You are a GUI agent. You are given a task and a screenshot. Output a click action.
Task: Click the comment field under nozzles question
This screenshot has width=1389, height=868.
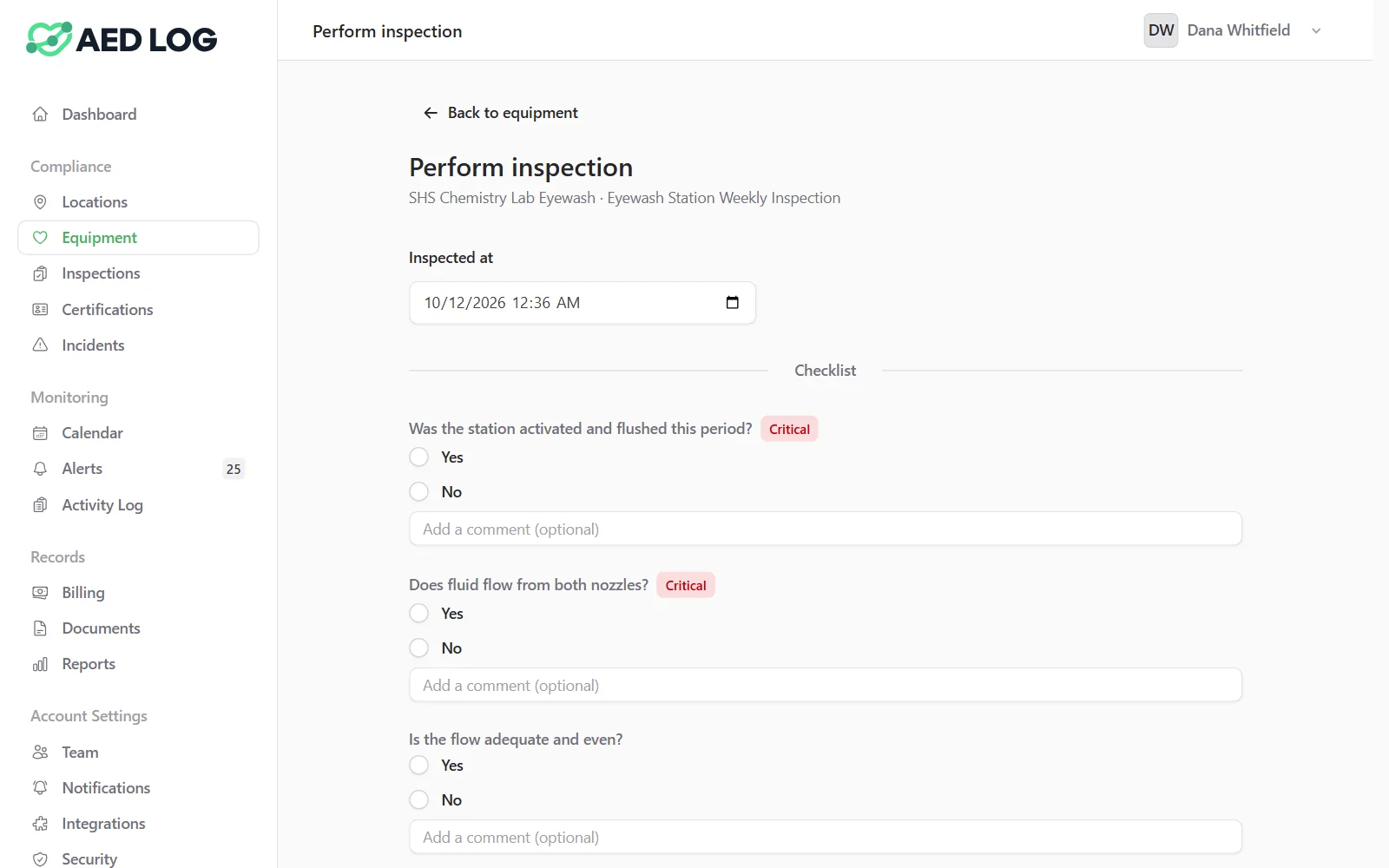pyautogui.click(x=826, y=685)
